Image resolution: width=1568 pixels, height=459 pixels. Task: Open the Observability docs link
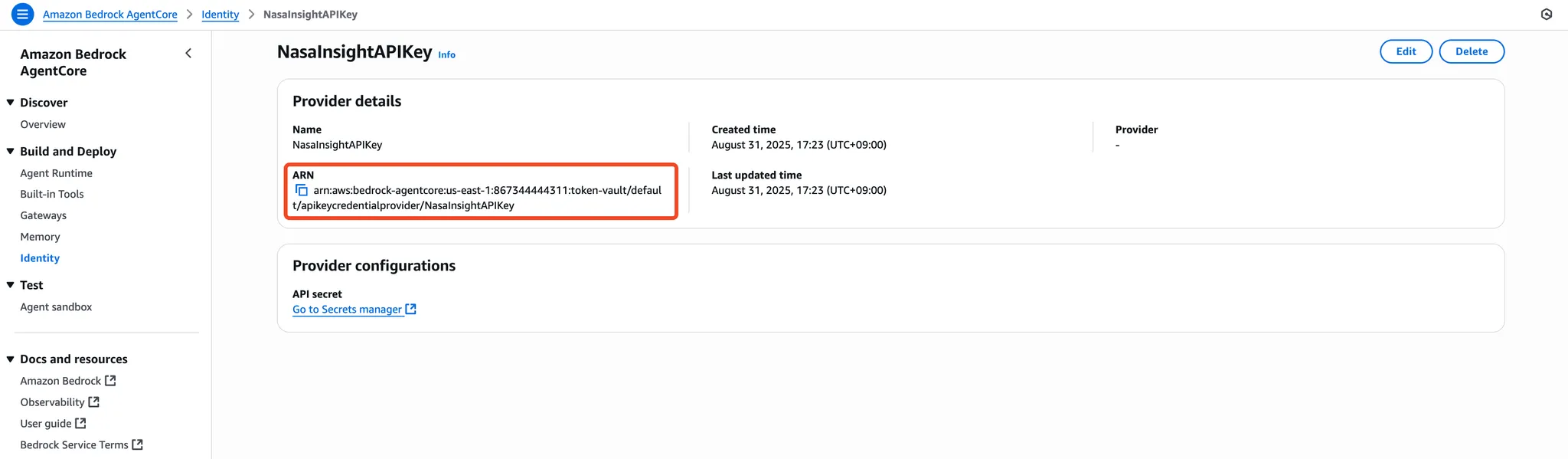coord(52,402)
